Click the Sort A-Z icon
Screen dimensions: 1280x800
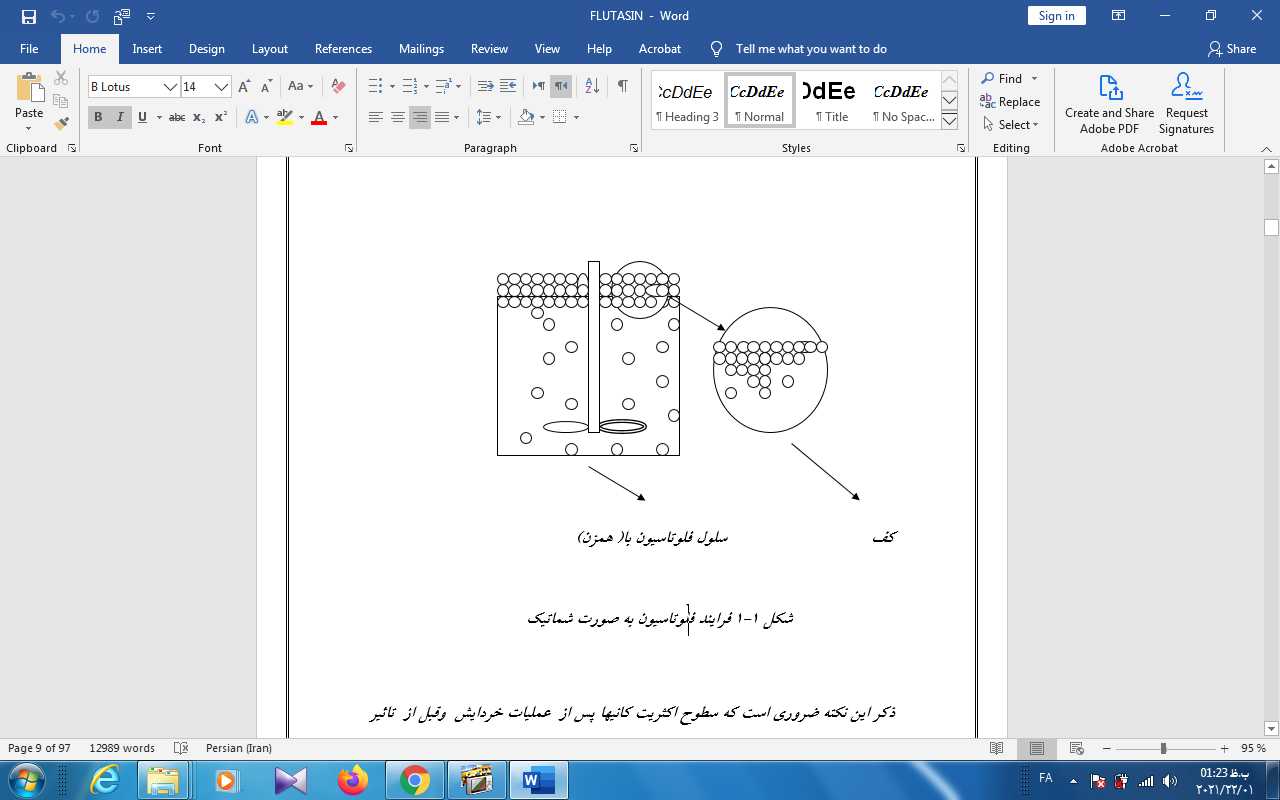591,87
